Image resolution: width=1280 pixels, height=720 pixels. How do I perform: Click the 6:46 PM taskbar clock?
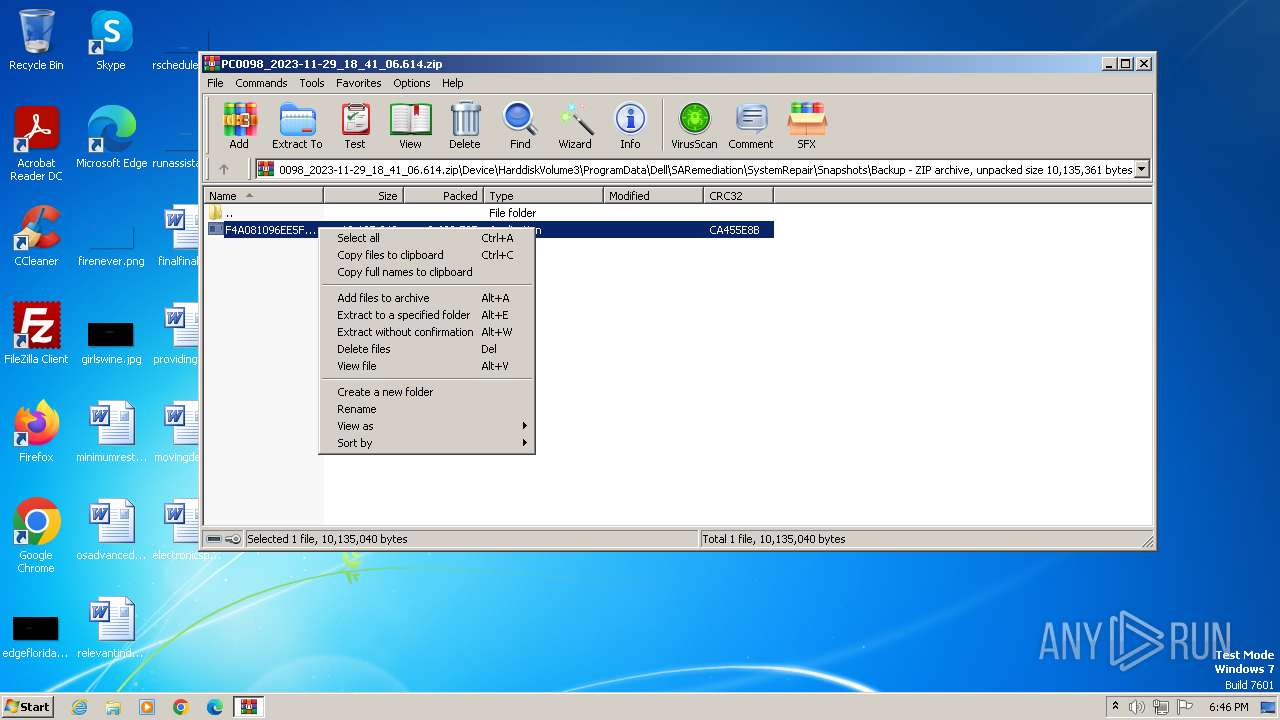(x=1228, y=707)
